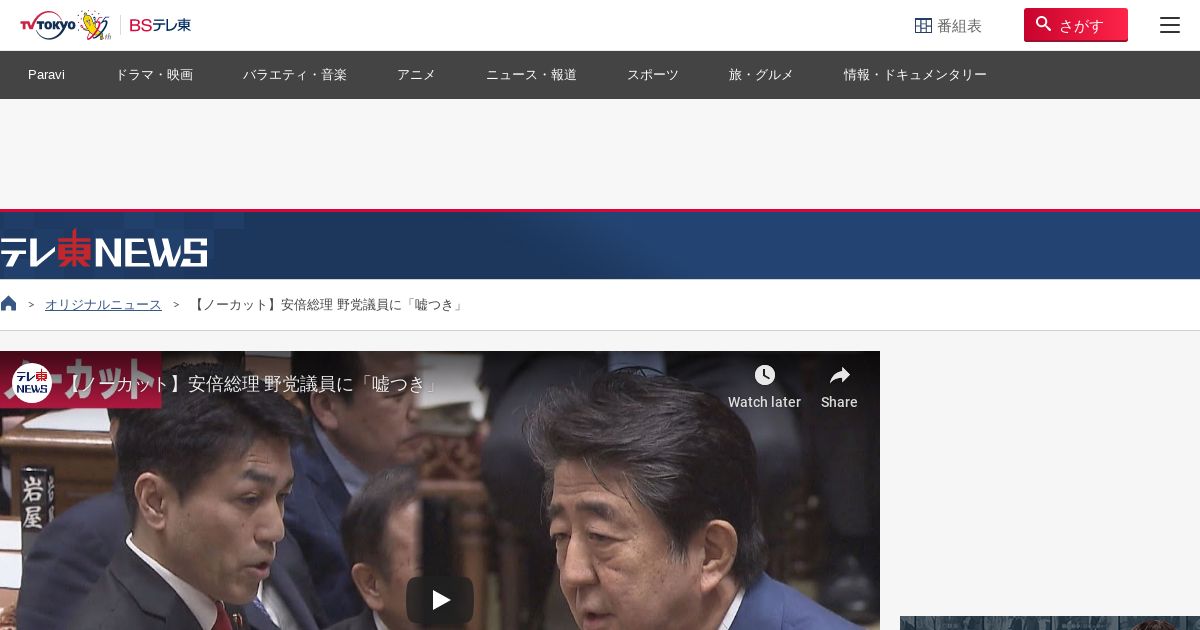Select the アニメ menu item
1200x630 pixels.
click(x=416, y=75)
